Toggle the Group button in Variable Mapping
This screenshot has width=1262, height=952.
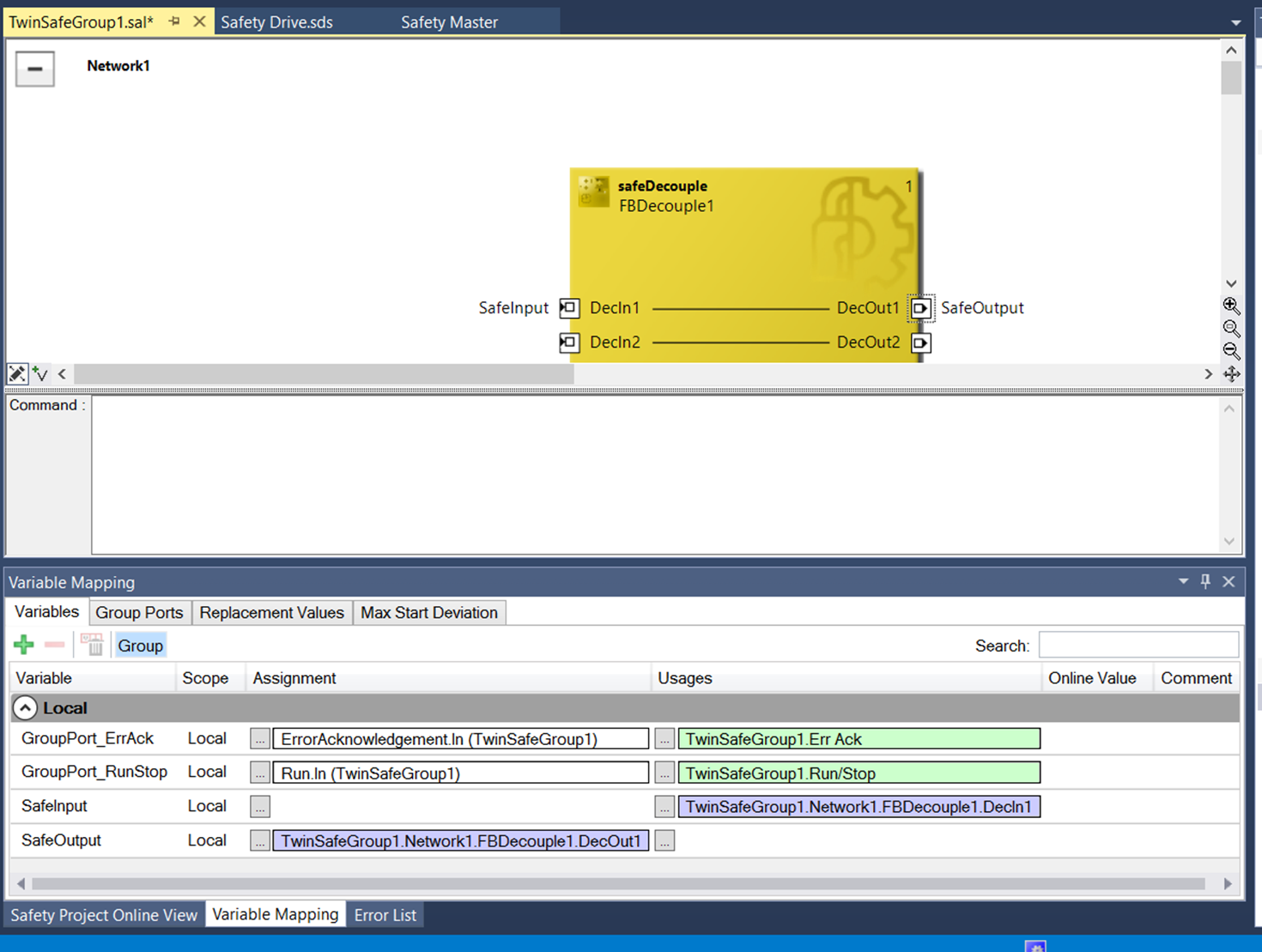tap(140, 646)
